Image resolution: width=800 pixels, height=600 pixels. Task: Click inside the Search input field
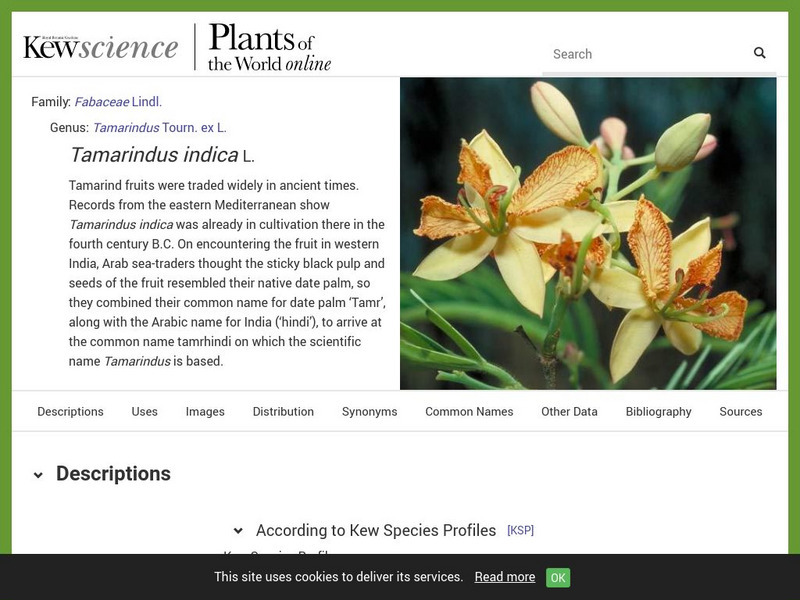[x=640, y=54]
